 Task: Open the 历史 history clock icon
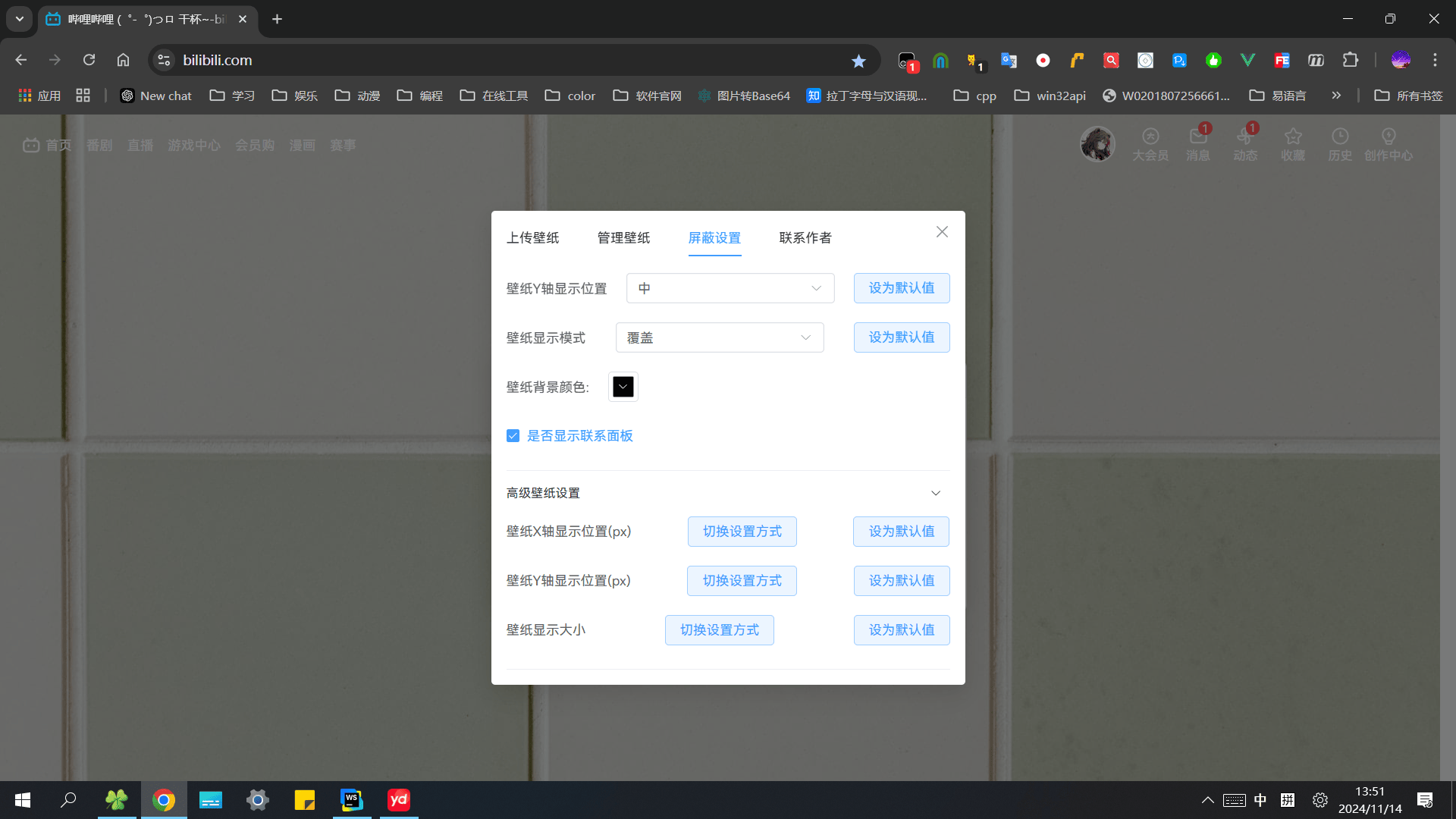click(1340, 137)
